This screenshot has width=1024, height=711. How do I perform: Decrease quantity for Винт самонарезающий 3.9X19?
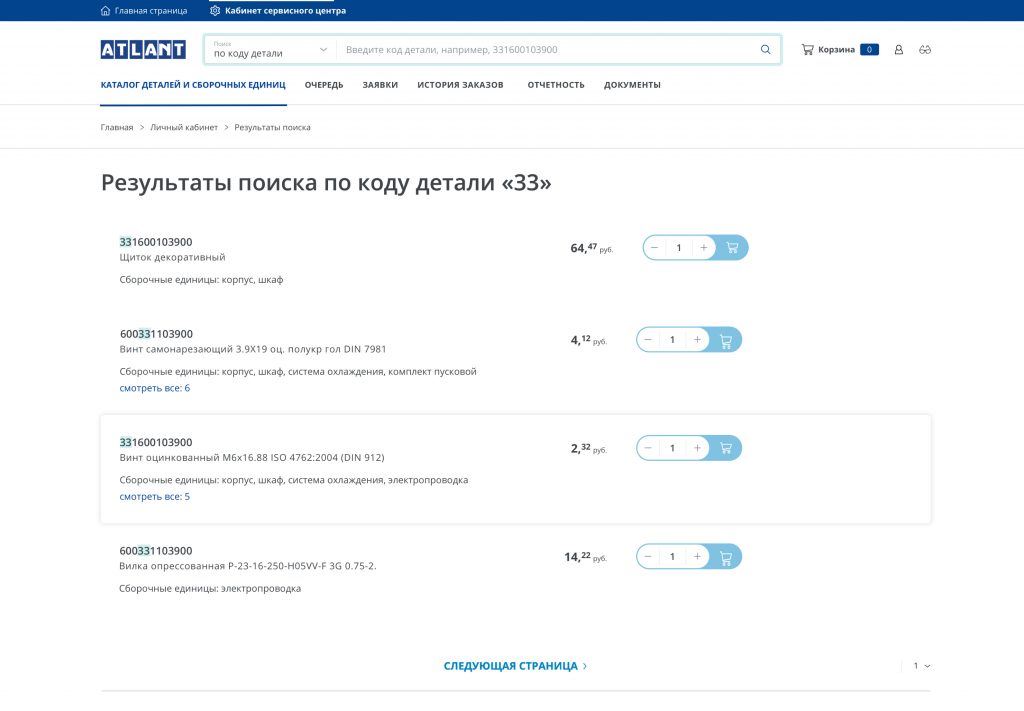pos(648,340)
